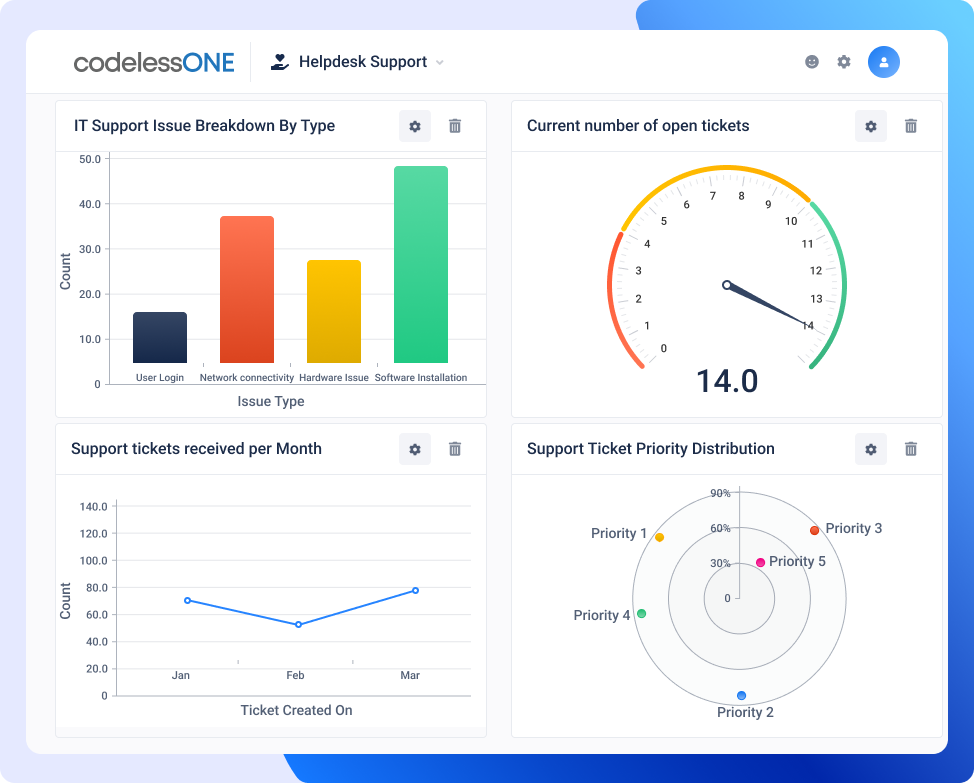Open settings for Support tickets received per Month
The image size is (974, 783).
(415, 449)
